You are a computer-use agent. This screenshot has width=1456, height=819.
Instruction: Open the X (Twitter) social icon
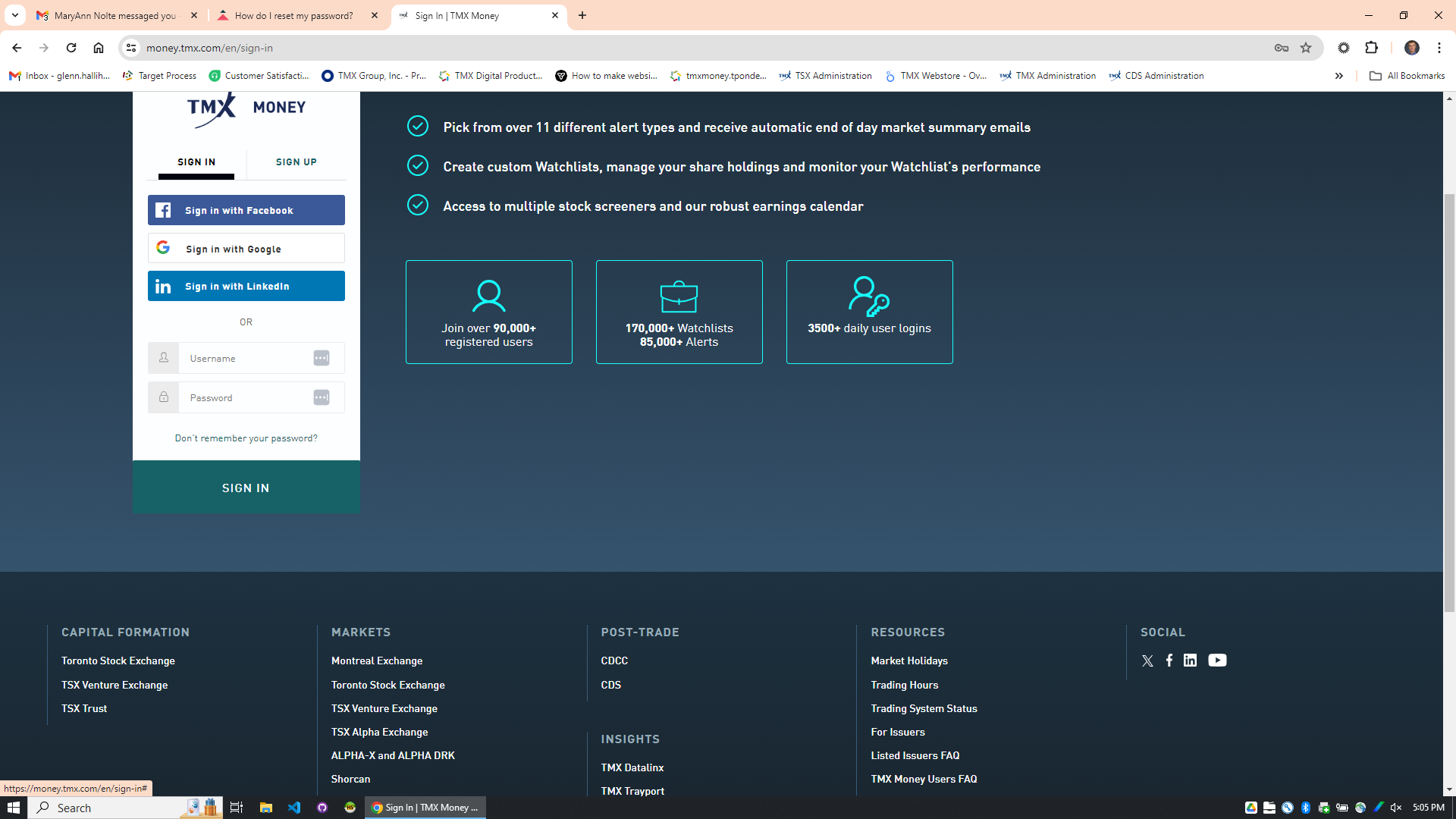(x=1147, y=661)
